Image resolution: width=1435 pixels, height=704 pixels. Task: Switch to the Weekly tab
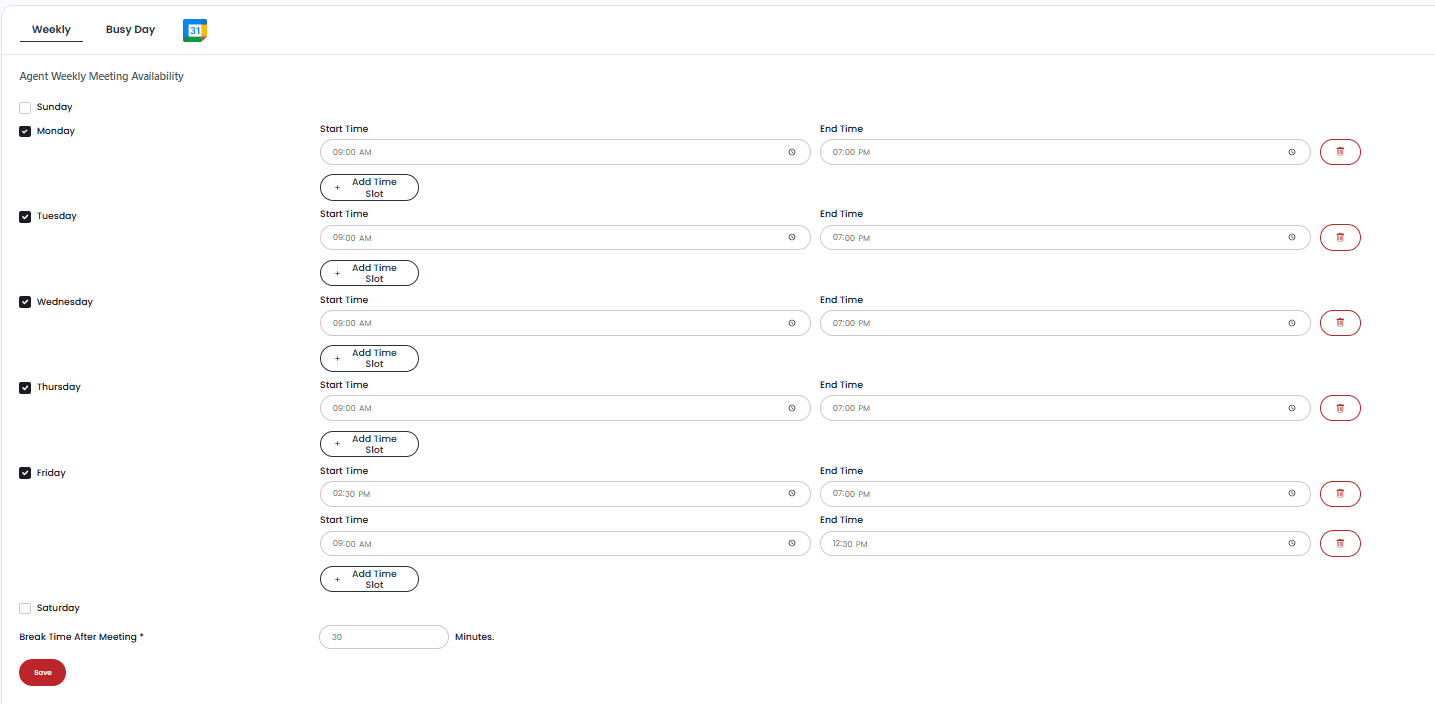point(51,30)
